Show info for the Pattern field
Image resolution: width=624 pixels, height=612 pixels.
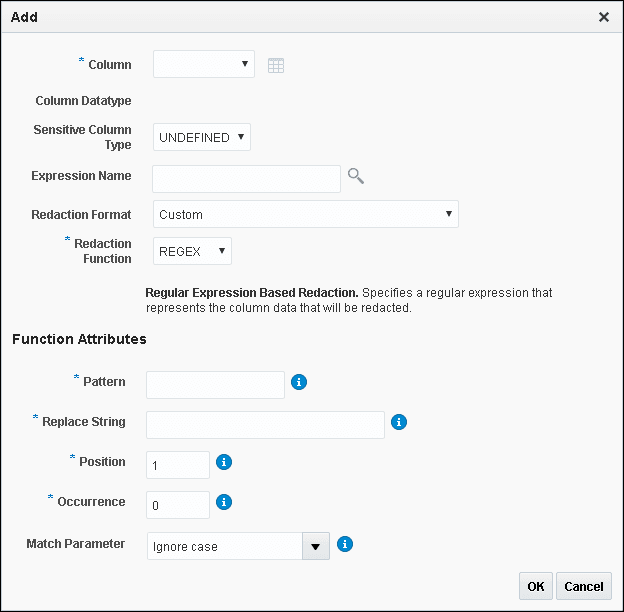(298, 382)
